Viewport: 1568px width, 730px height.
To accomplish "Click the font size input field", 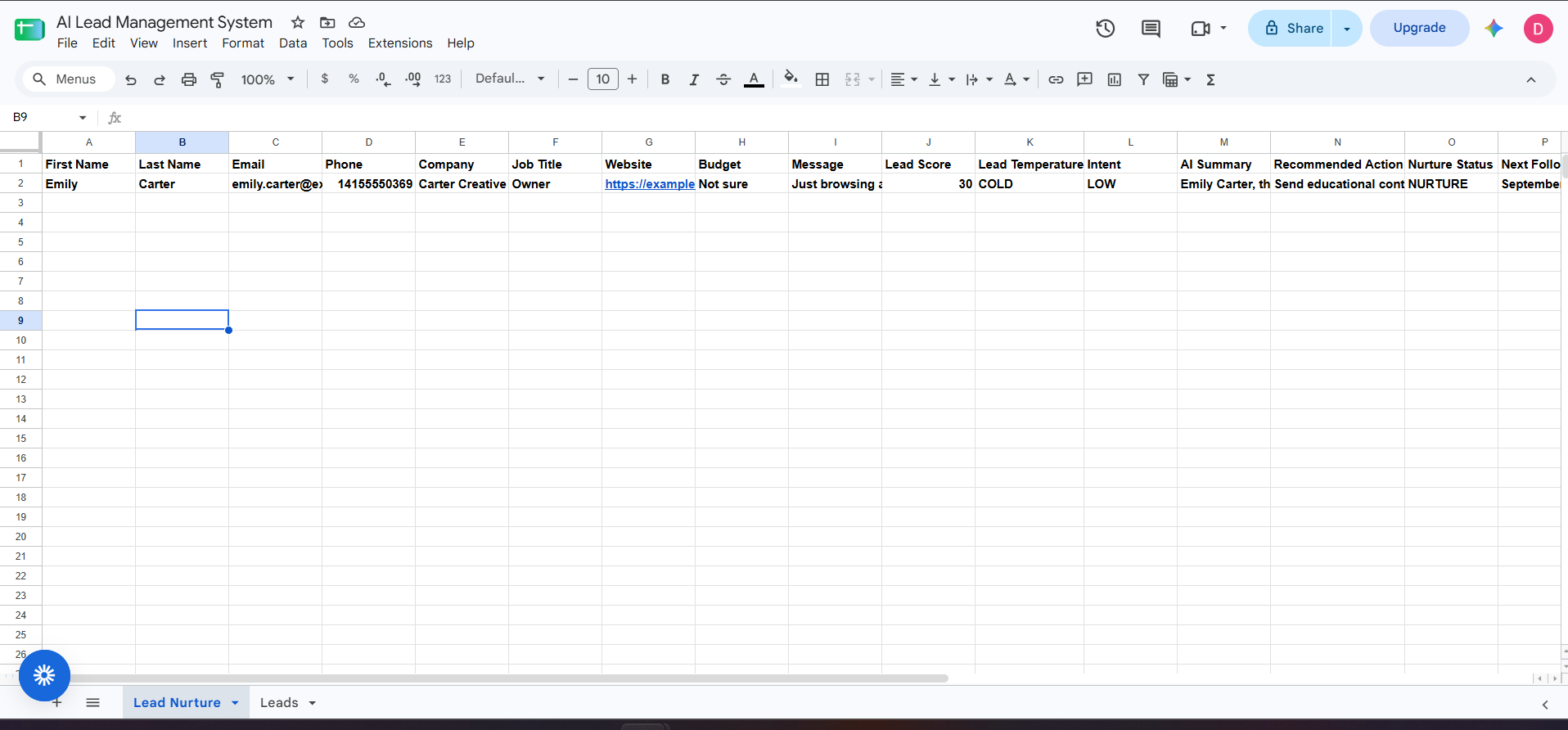I will pos(603,79).
